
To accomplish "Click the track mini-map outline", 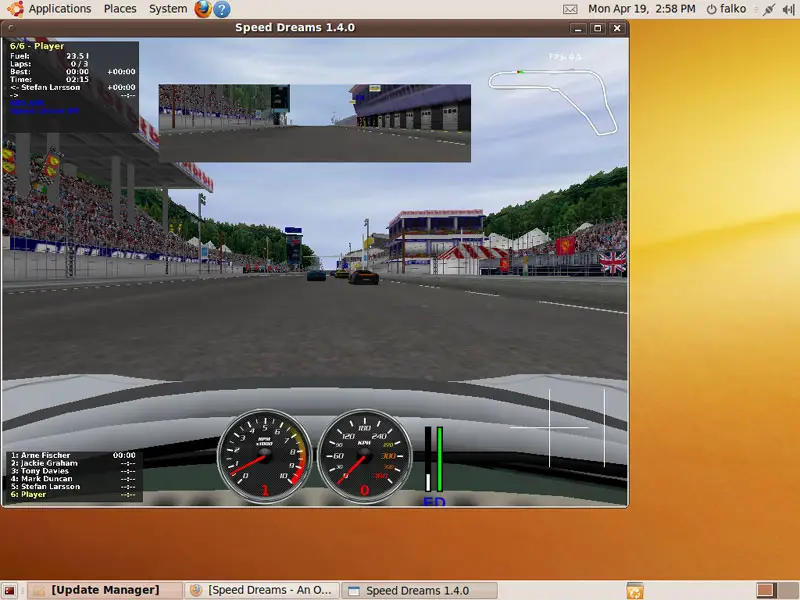I will [x=553, y=102].
